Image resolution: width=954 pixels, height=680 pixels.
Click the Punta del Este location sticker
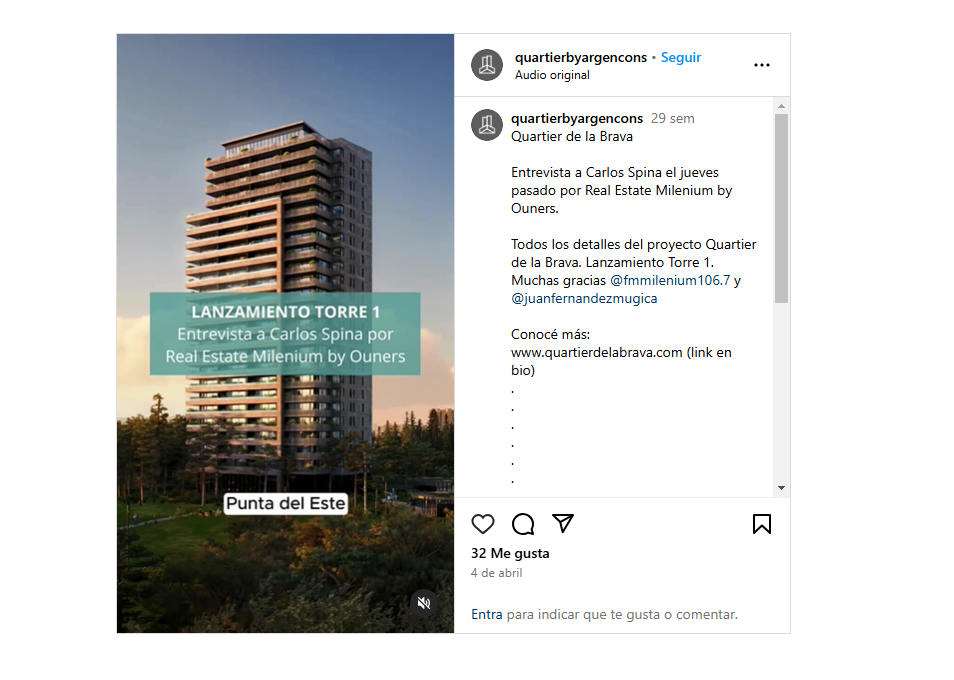[x=286, y=504]
